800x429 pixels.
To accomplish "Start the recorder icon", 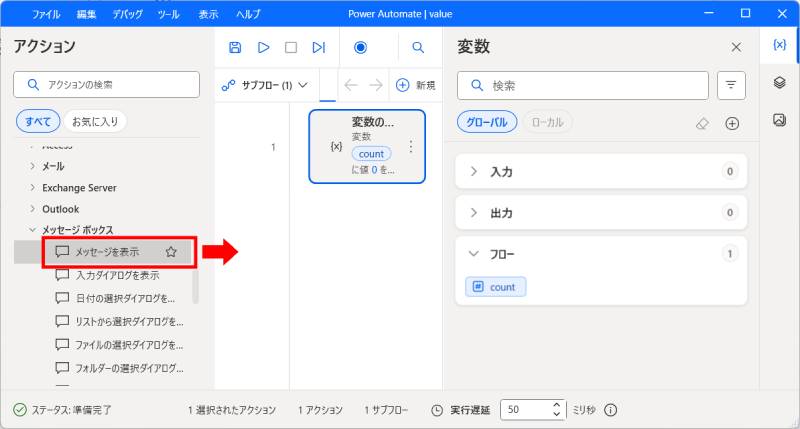I will pos(361,47).
